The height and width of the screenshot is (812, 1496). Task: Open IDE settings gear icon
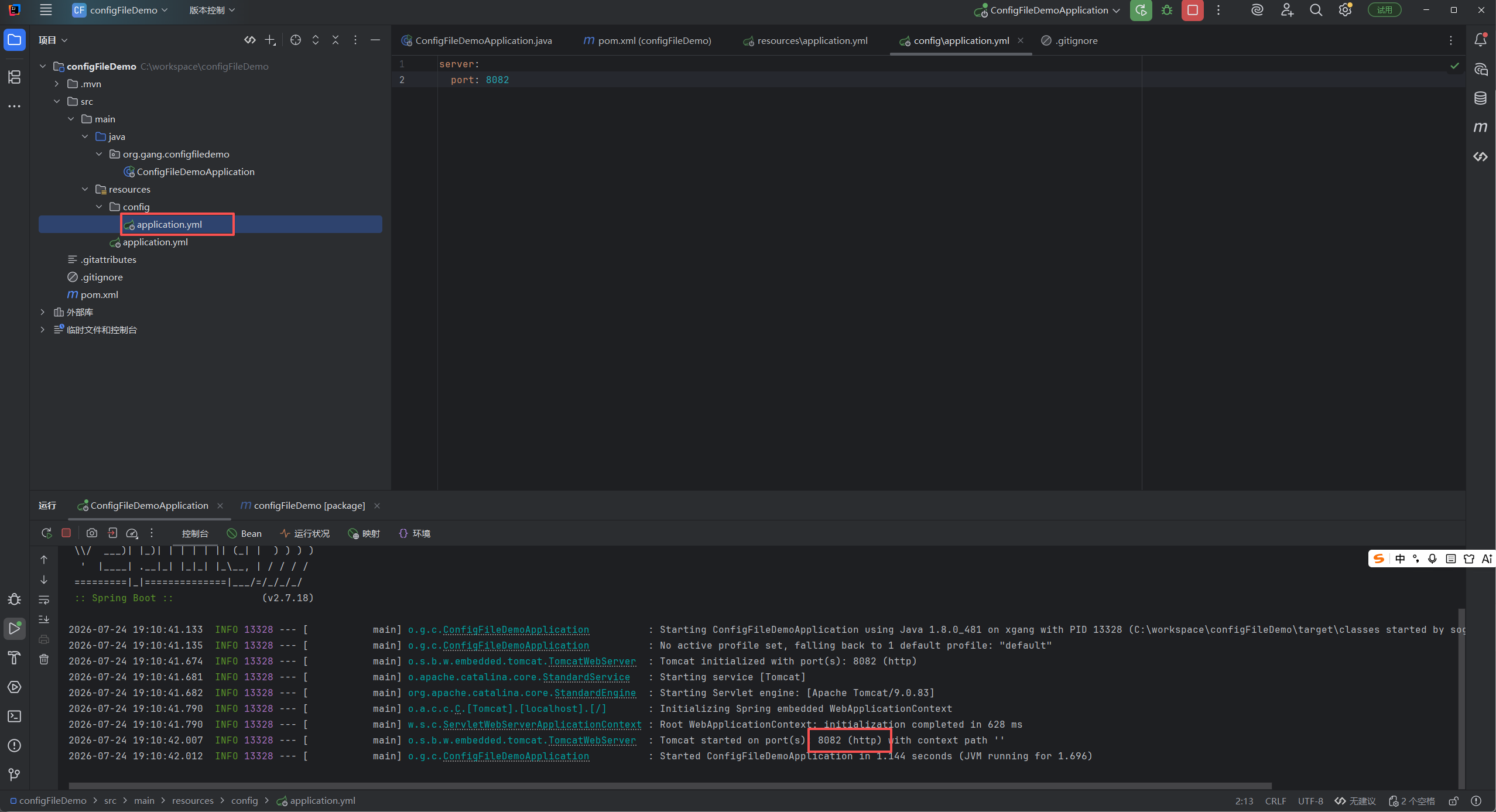pos(1346,10)
